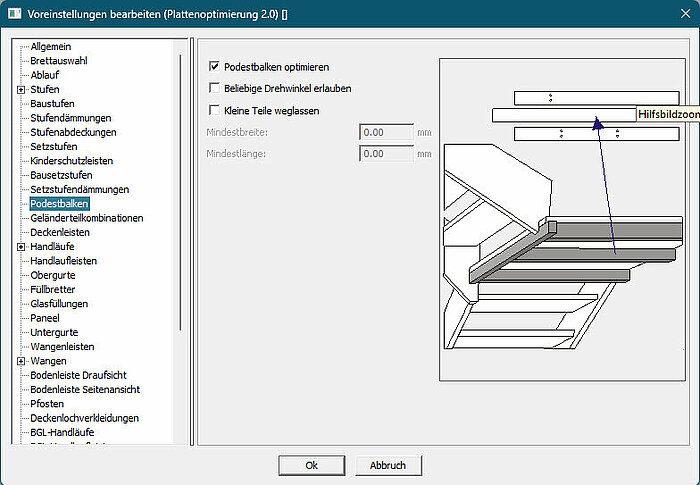Open the Geländerteilkombinationen settings
700x485 pixels.
click(87, 218)
